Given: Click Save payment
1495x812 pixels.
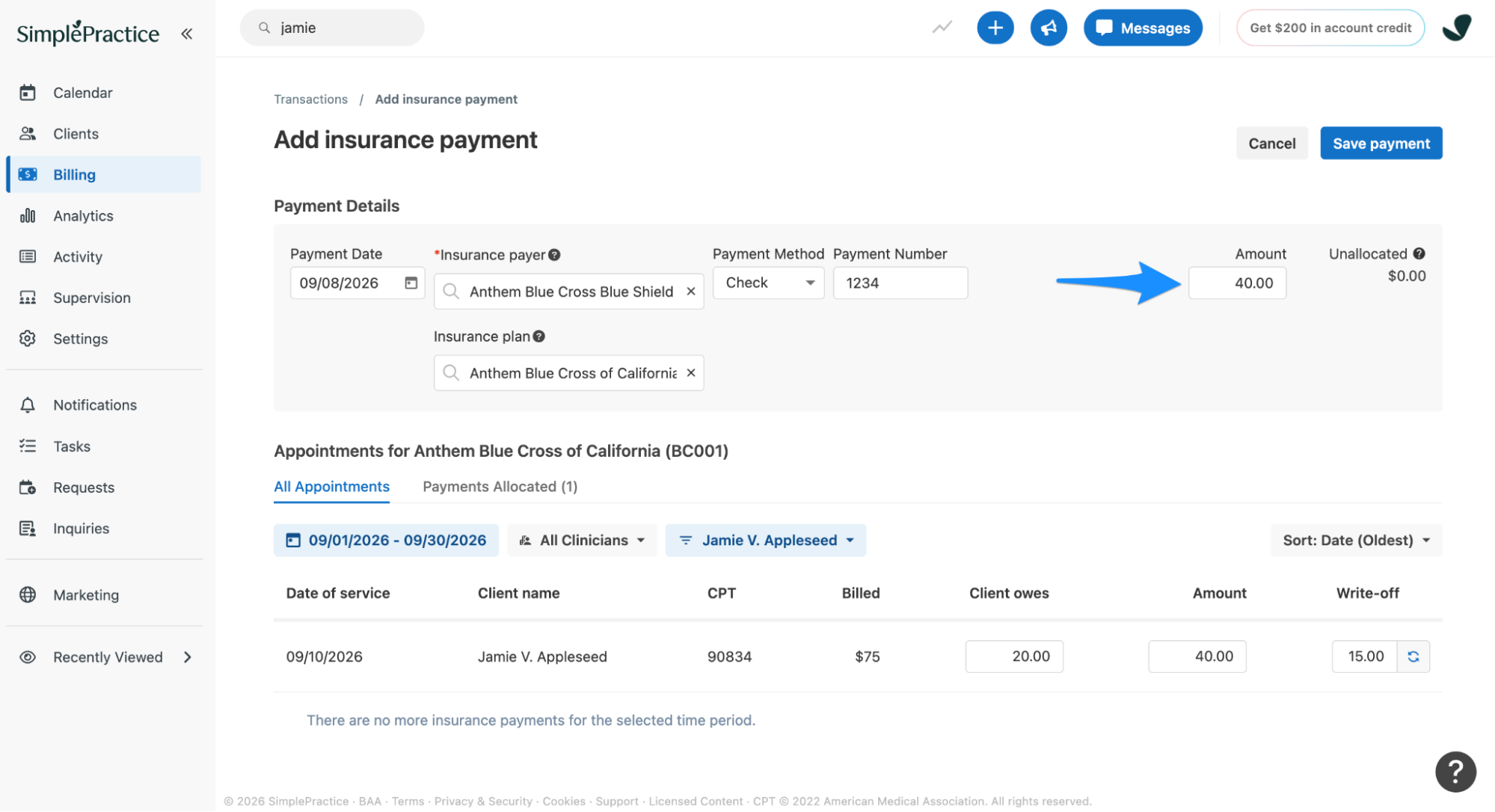Looking at the screenshot, I should point(1381,144).
